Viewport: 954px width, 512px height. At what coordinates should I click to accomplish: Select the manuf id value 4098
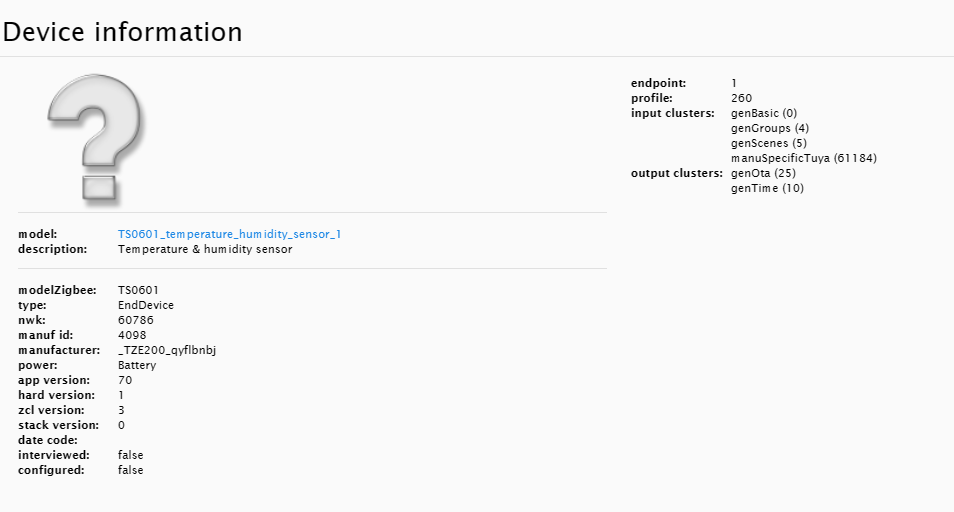(x=132, y=335)
